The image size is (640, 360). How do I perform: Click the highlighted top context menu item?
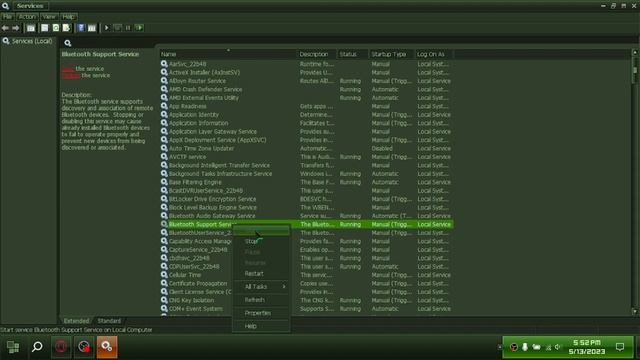point(261,231)
